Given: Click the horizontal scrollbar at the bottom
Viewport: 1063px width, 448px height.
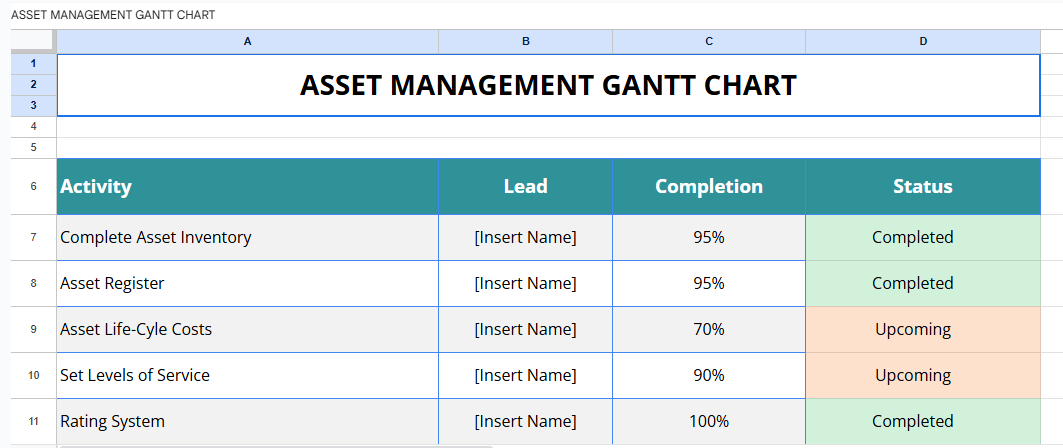Looking at the screenshot, I should pyautogui.click(x=275, y=446).
